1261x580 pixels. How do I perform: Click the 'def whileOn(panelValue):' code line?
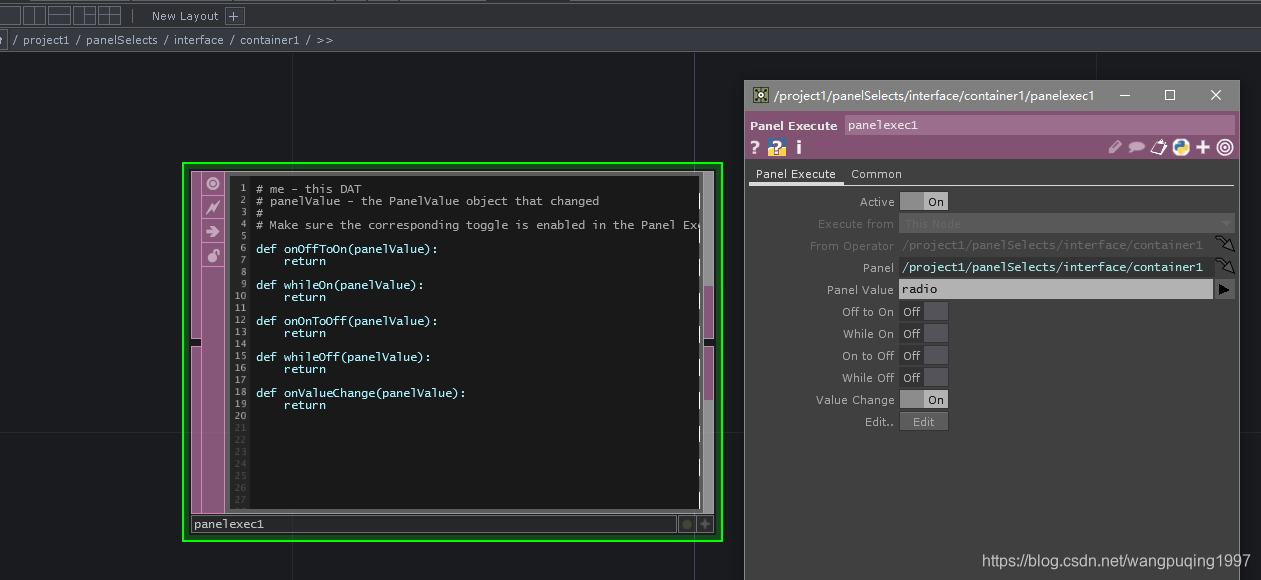point(340,285)
